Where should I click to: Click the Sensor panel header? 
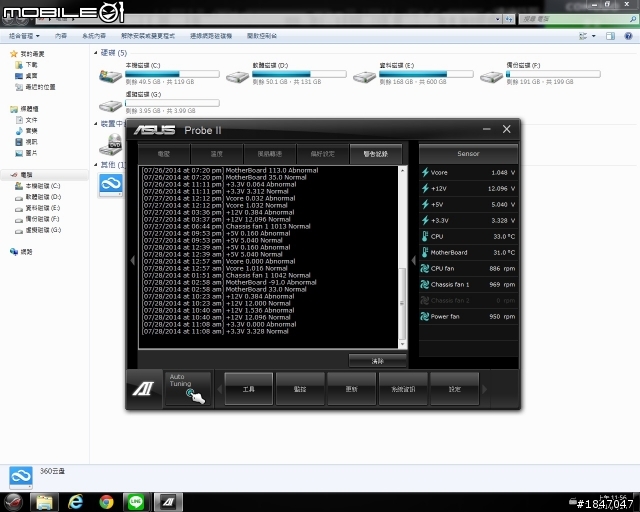[x=468, y=154]
